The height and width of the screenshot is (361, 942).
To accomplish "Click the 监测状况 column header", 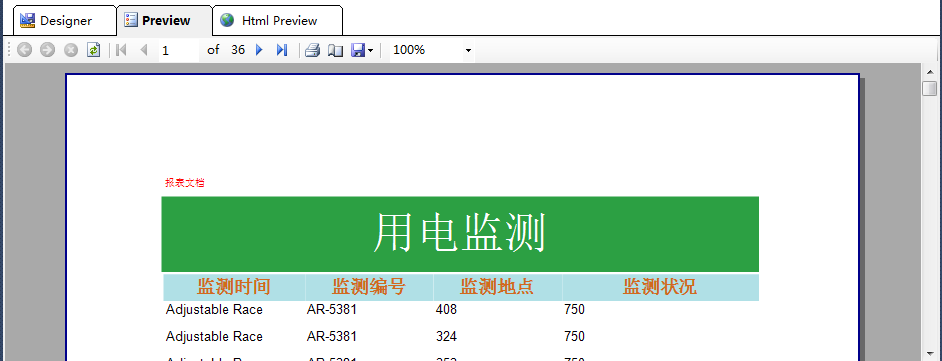I will [x=660, y=287].
